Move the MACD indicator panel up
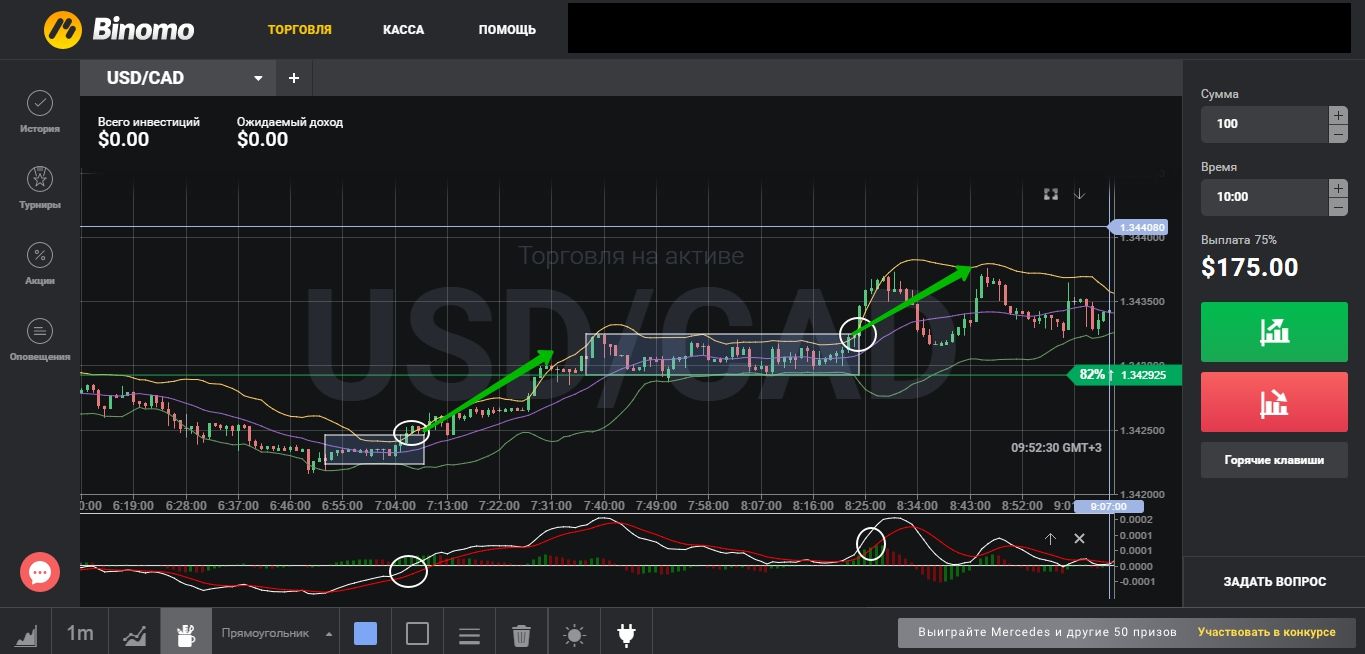 point(1050,539)
